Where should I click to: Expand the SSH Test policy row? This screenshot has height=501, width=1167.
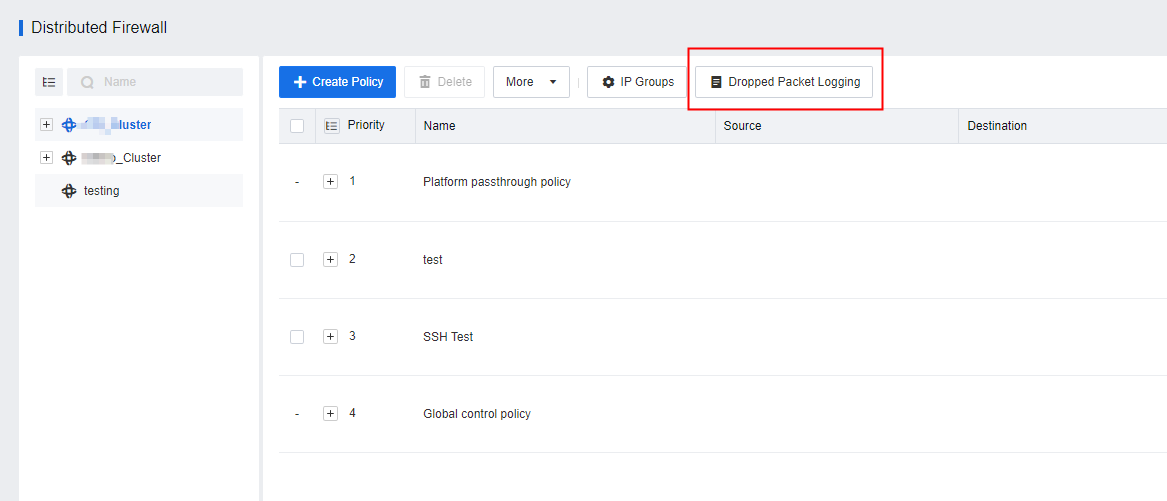pyautogui.click(x=331, y=336)
